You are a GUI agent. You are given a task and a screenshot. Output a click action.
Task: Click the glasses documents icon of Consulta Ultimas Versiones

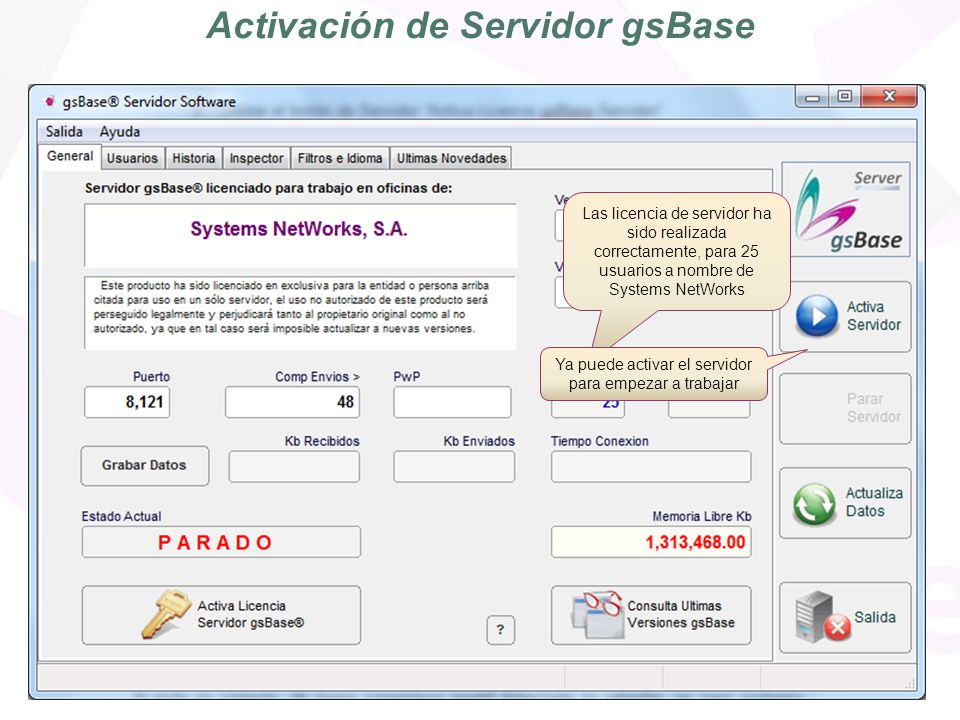597,615
